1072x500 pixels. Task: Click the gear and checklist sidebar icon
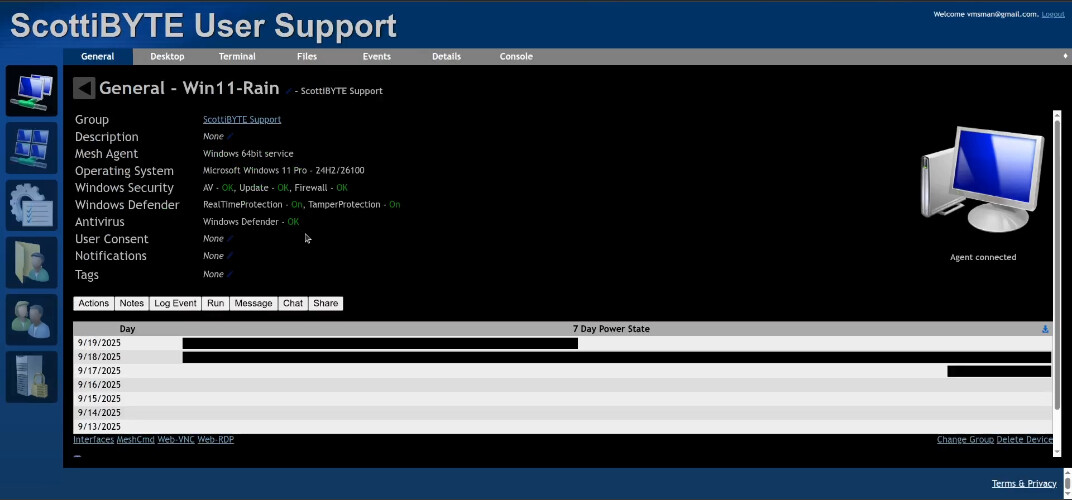click(x=33, y=205)
